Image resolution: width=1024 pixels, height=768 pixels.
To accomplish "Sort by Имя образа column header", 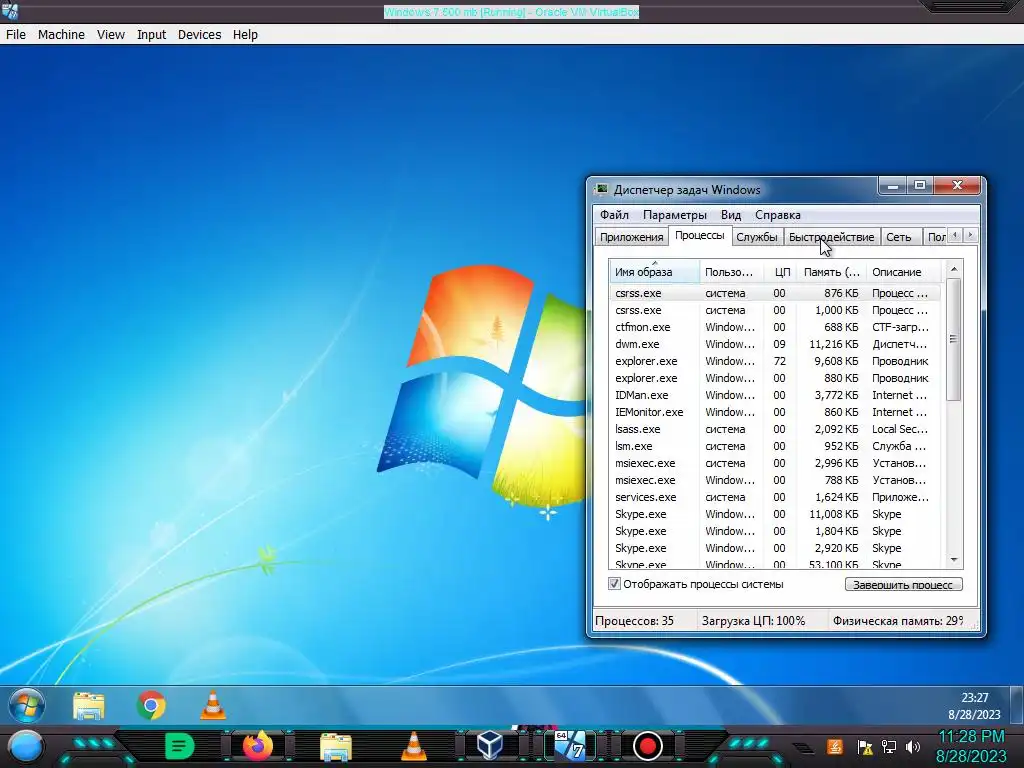I will (x=654, y=272).
